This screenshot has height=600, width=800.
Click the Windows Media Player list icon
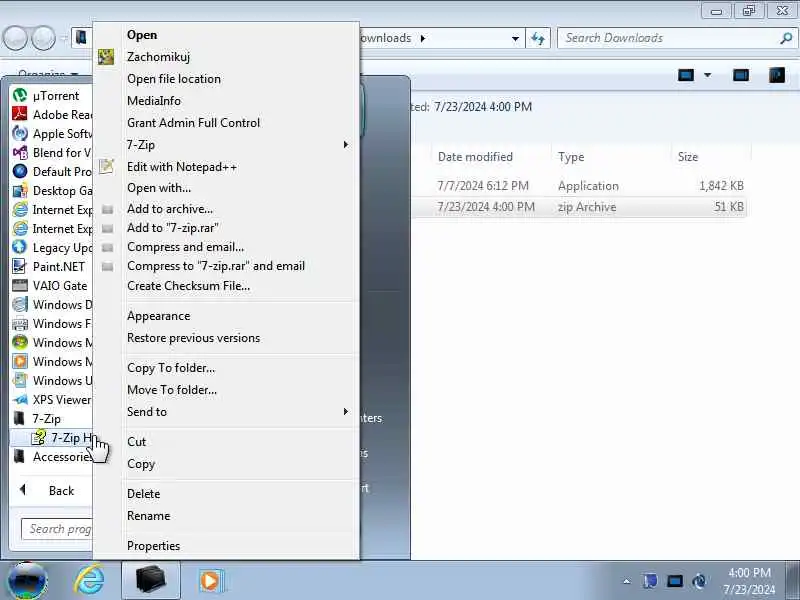click(x=20, y=361)
